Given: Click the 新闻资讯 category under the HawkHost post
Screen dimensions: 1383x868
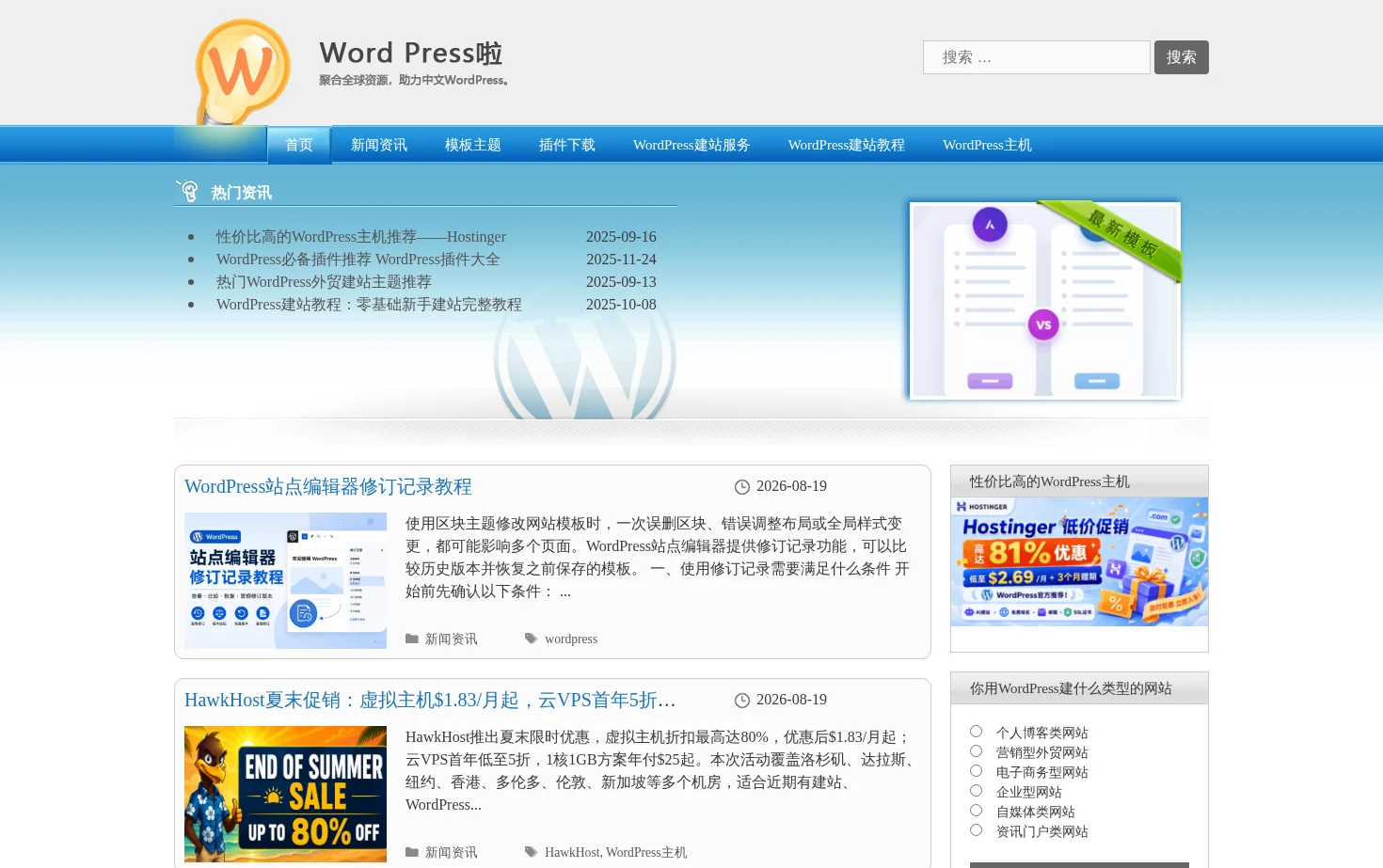Looking at the screenshot, I should pyautogui.click(x=452, y=852).
